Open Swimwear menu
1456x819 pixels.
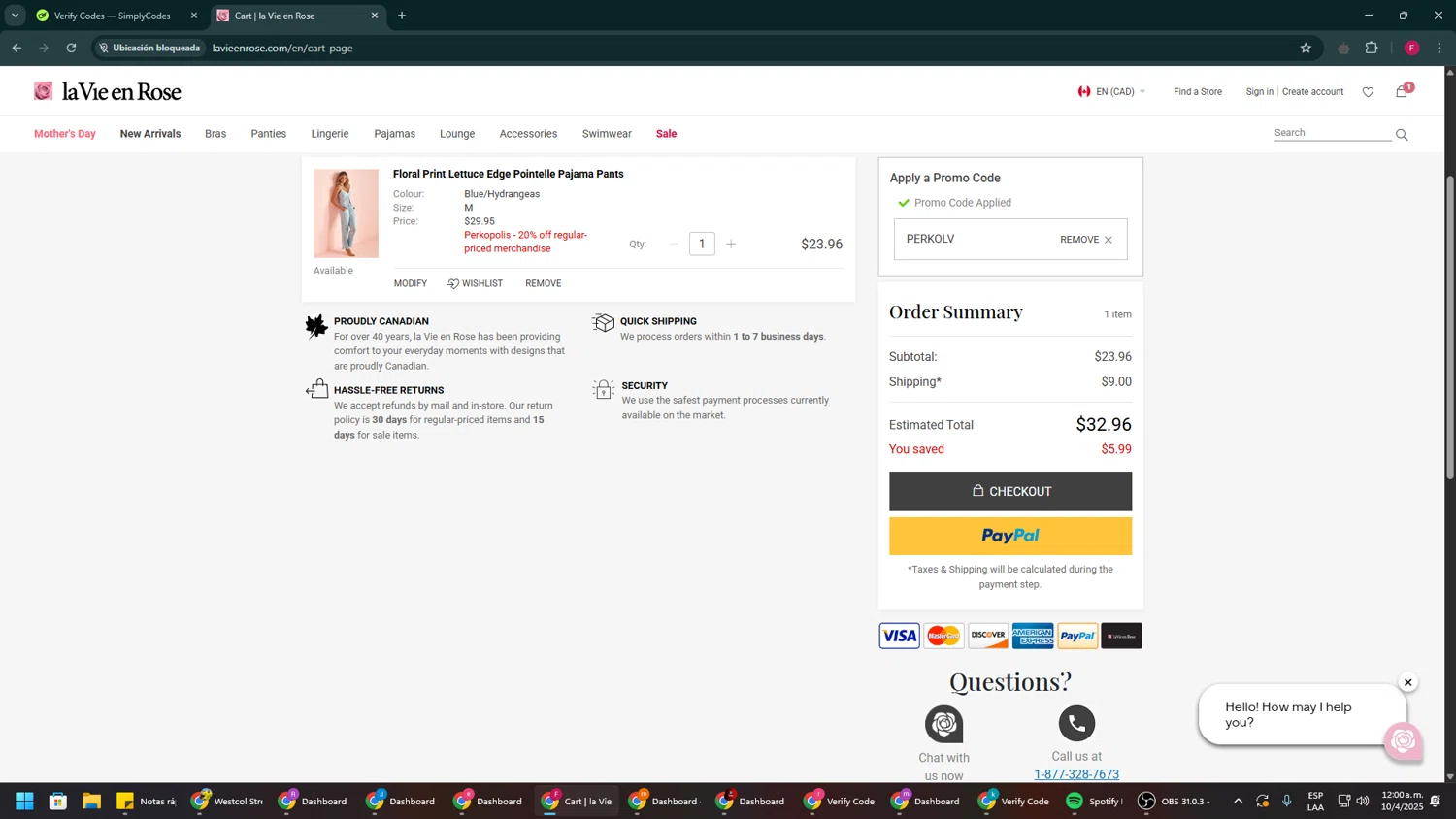[607, 134]
